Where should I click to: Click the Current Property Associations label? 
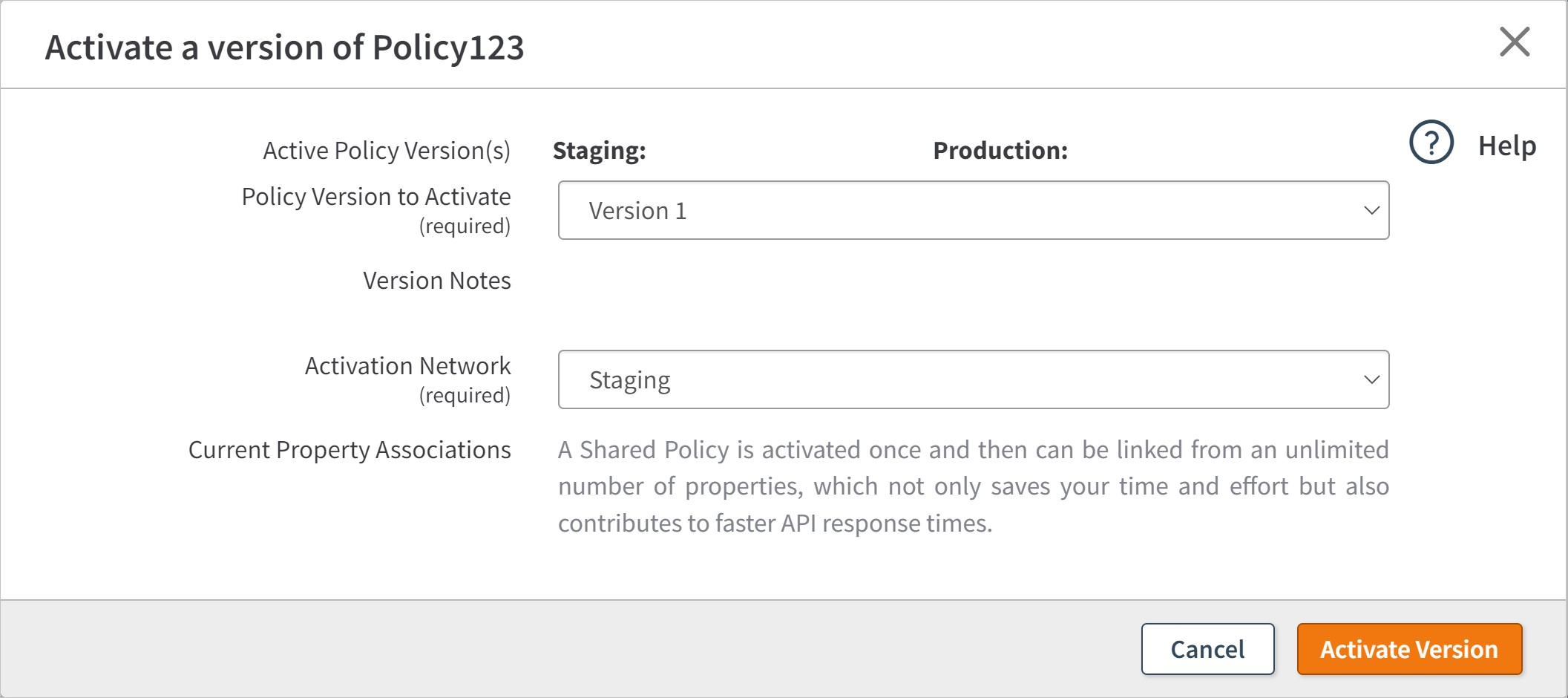pos(350,450)
